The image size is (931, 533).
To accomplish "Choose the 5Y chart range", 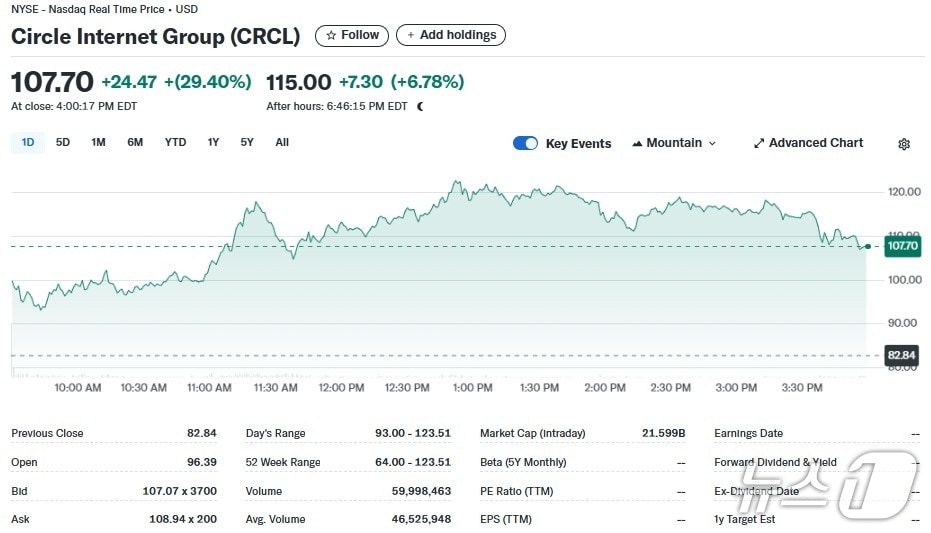I will click(247, 142).
